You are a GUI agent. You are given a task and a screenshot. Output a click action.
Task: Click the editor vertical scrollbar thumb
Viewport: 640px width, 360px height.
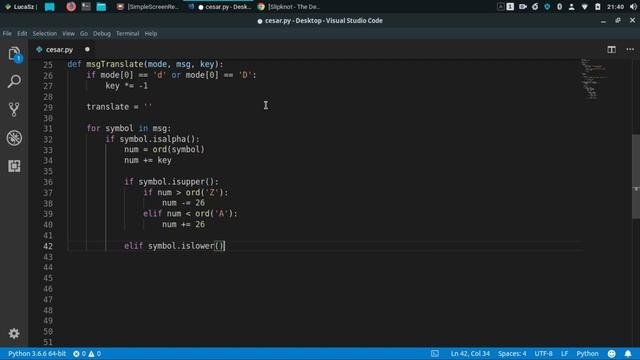(x=636, y=177)
